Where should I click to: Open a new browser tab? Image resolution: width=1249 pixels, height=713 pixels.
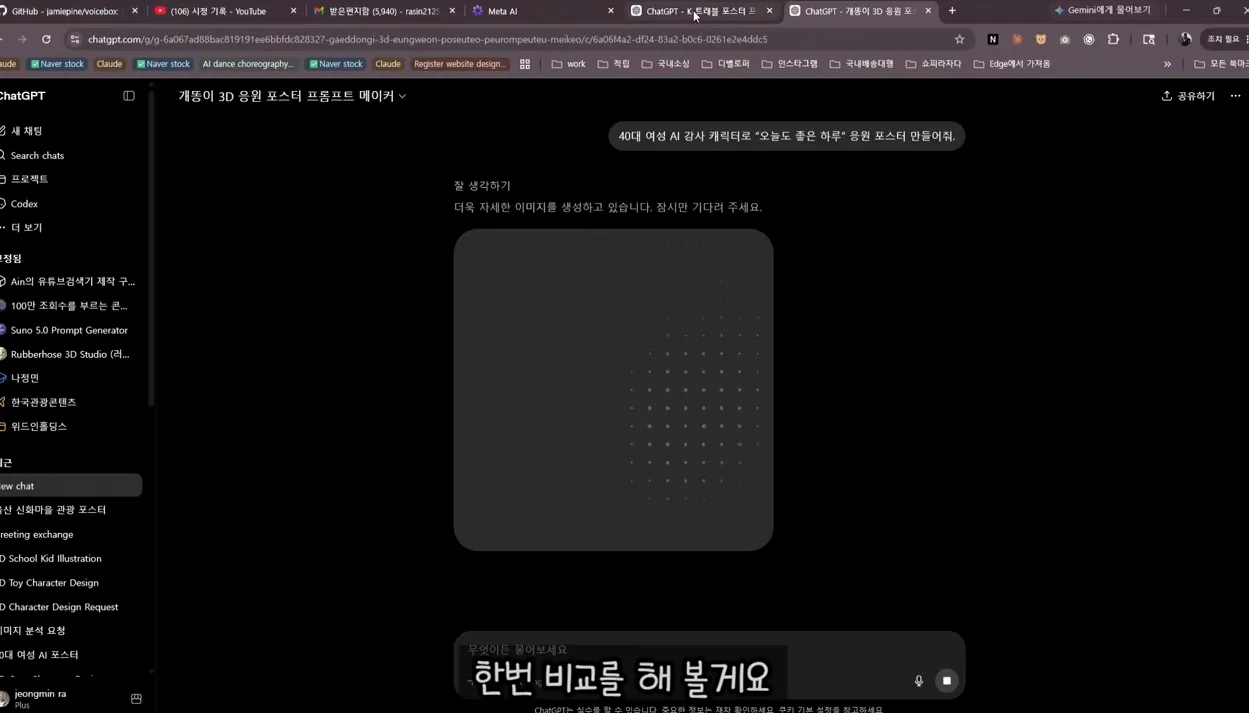[x=952, y=11]
